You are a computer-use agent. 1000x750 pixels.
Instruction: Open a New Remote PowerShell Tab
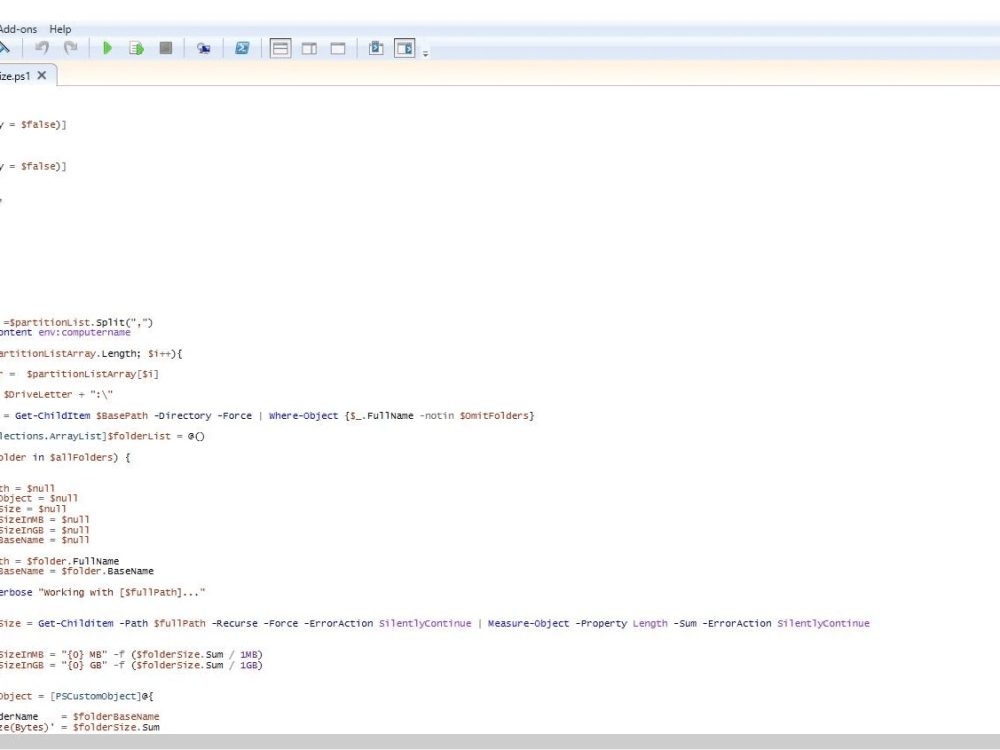click(204, 47)
